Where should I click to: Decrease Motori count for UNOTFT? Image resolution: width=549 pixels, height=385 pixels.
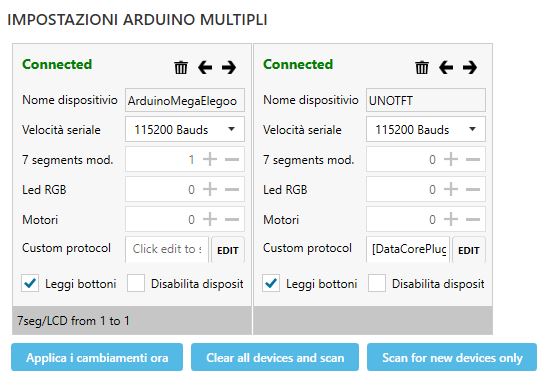(473, 219)
